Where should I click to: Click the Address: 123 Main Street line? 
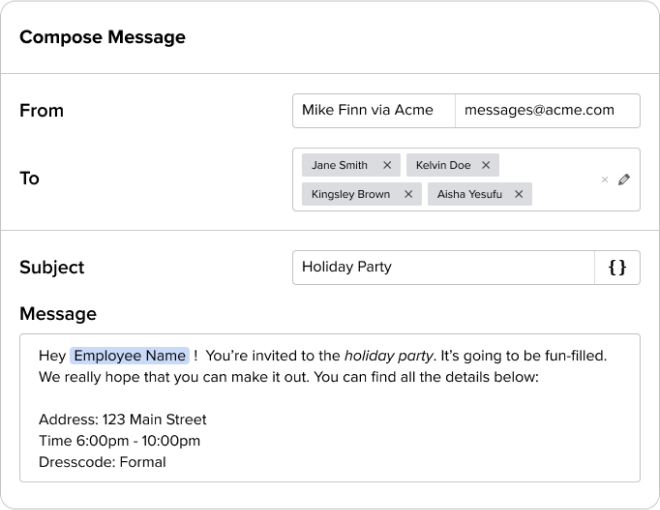[122, 419]
